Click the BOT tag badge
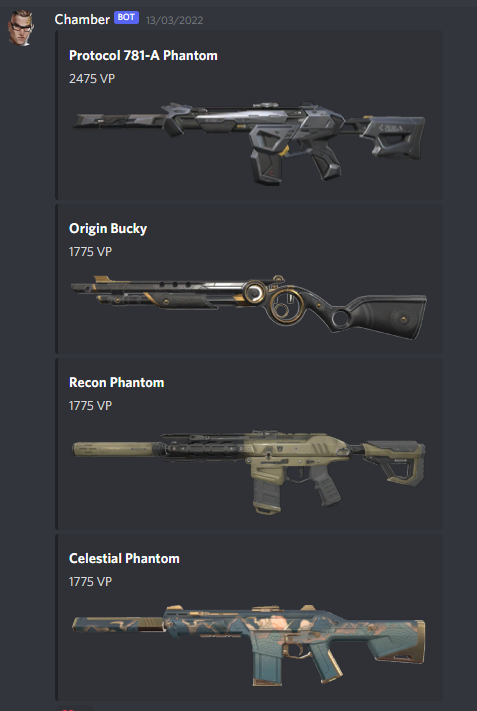This screenshot has width=477, height=711. point(127,18)
